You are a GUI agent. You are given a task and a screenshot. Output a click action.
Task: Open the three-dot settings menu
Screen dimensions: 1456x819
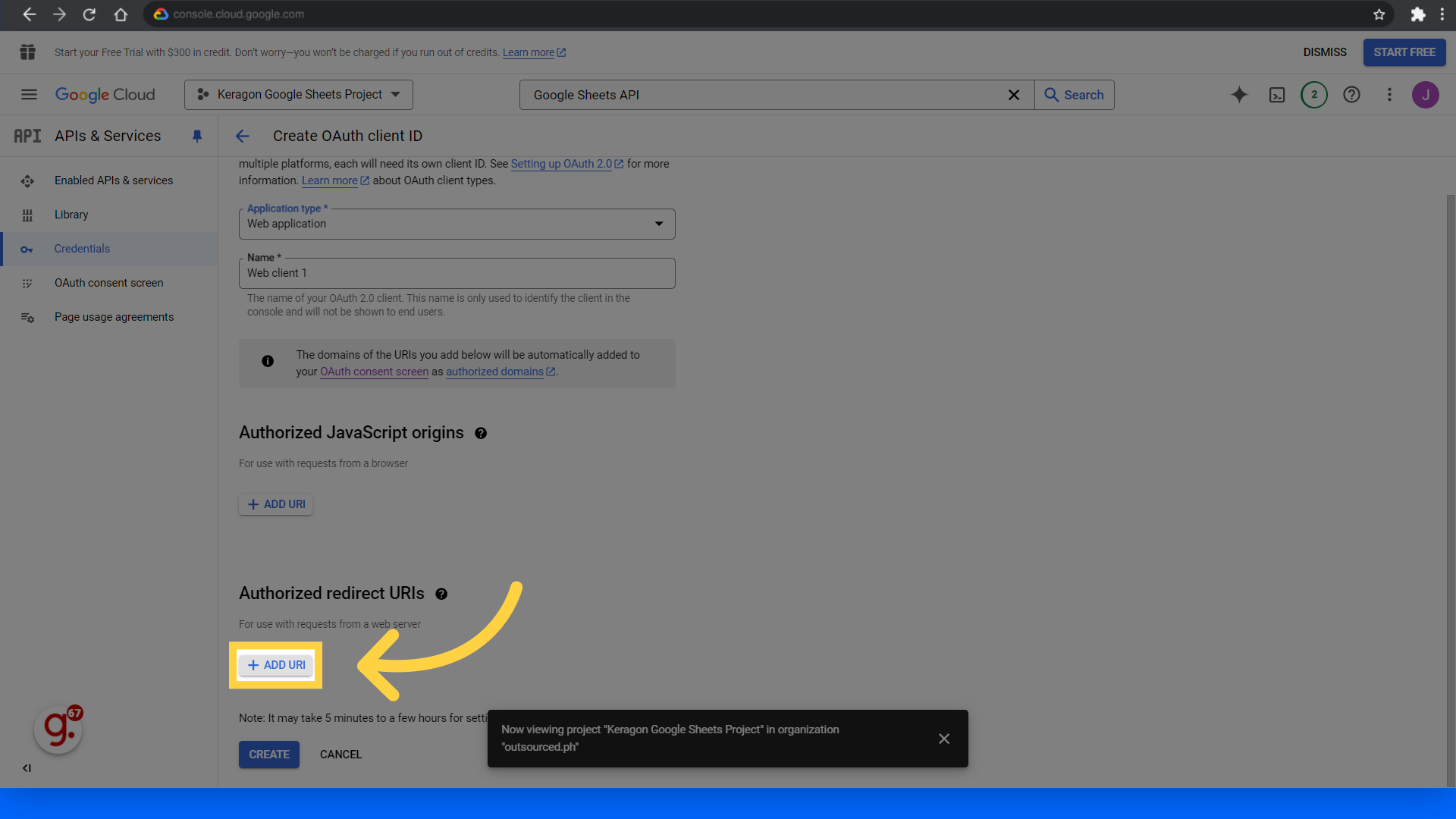(1389, 95)
